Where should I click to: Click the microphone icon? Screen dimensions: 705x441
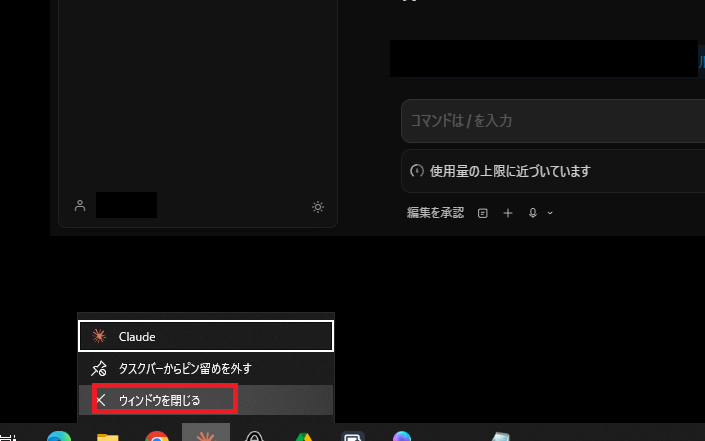(533, 213)
